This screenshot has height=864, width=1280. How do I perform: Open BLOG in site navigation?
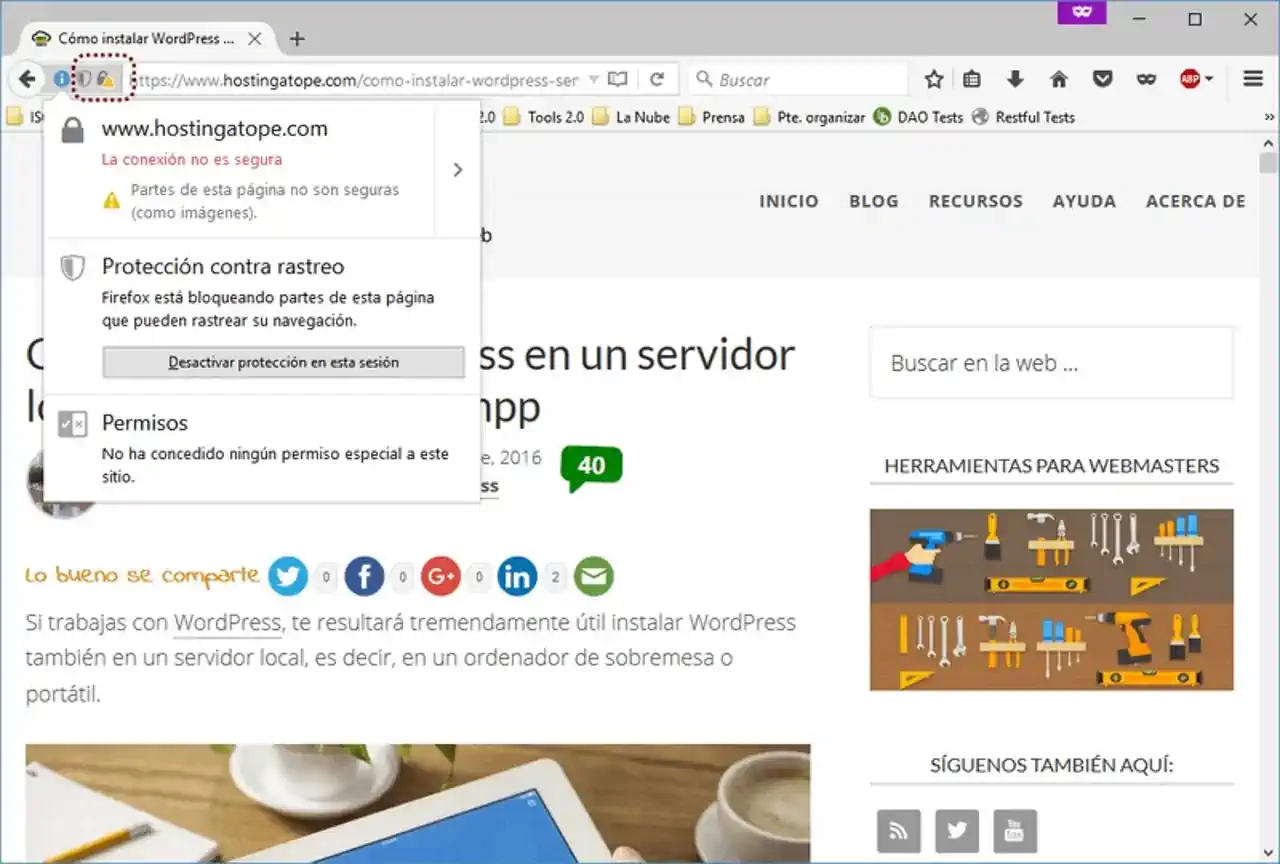[873, 201]
